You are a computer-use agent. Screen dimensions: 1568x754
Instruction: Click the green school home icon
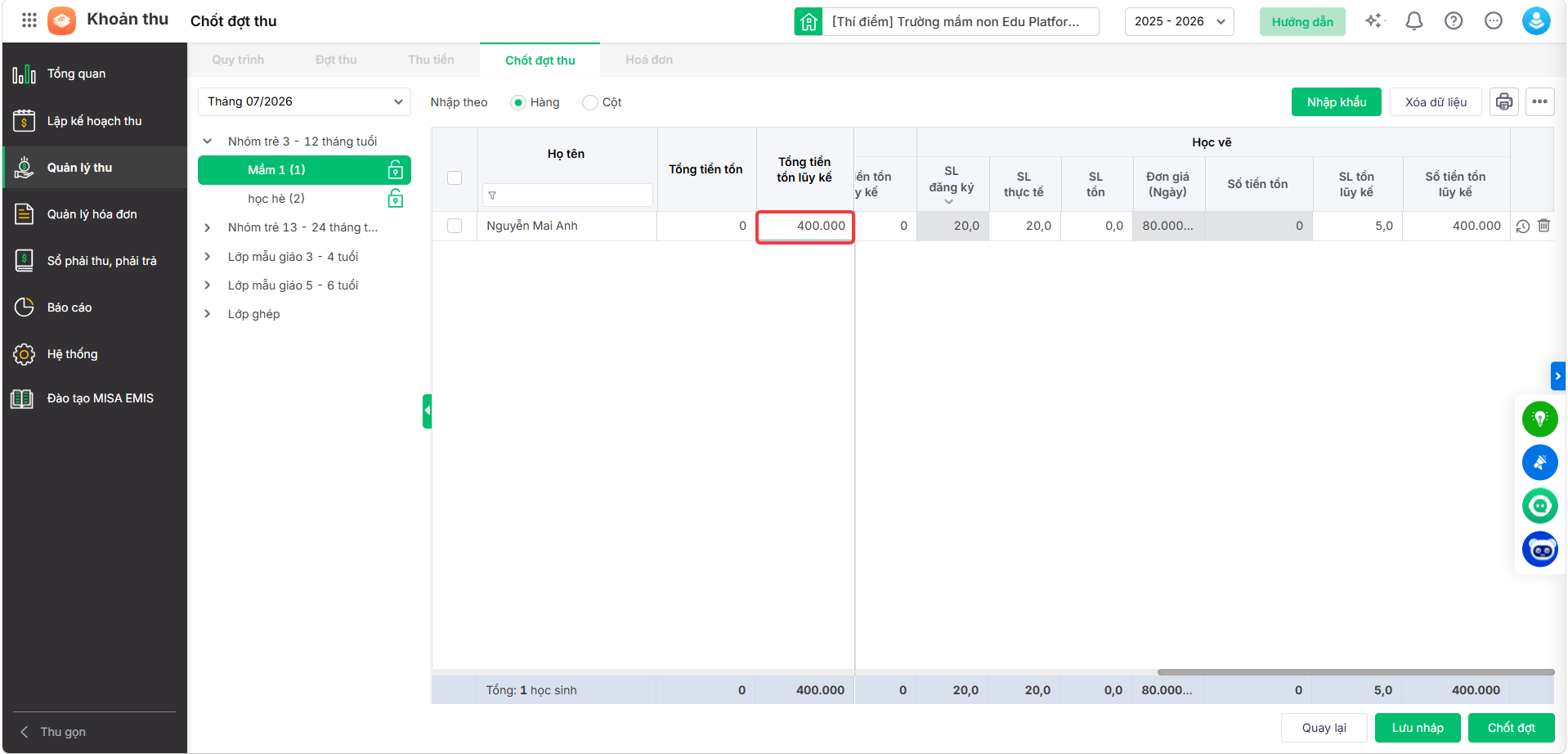coord(809,21)
